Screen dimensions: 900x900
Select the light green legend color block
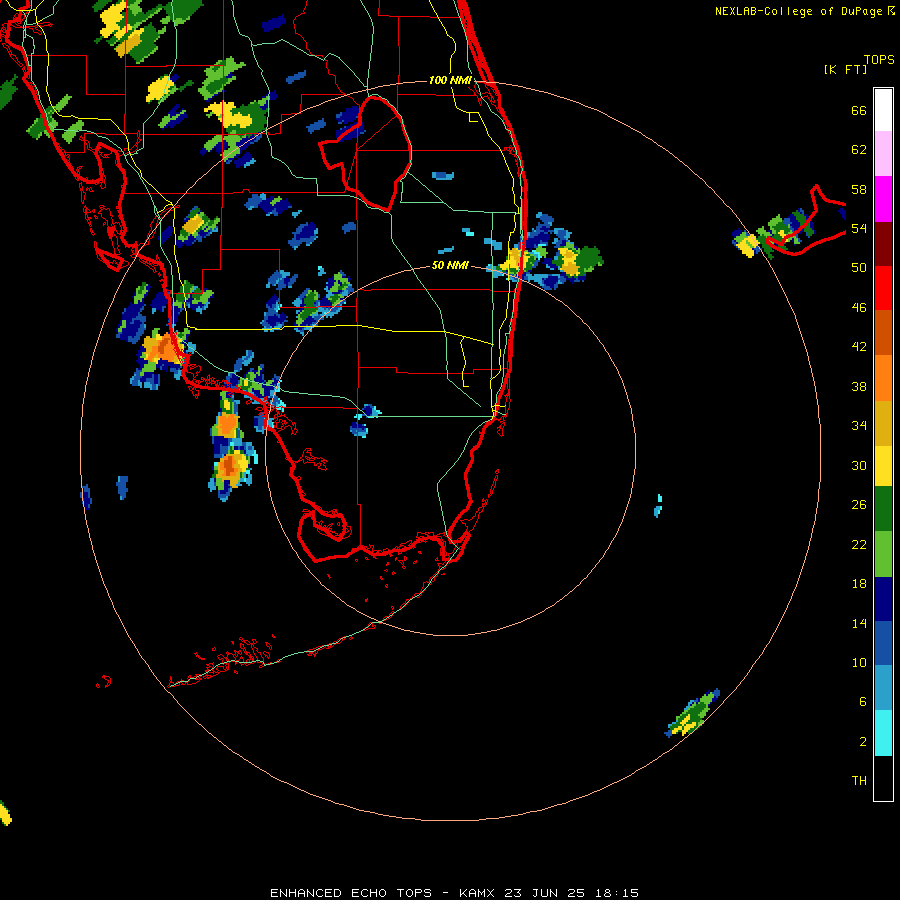883,554
